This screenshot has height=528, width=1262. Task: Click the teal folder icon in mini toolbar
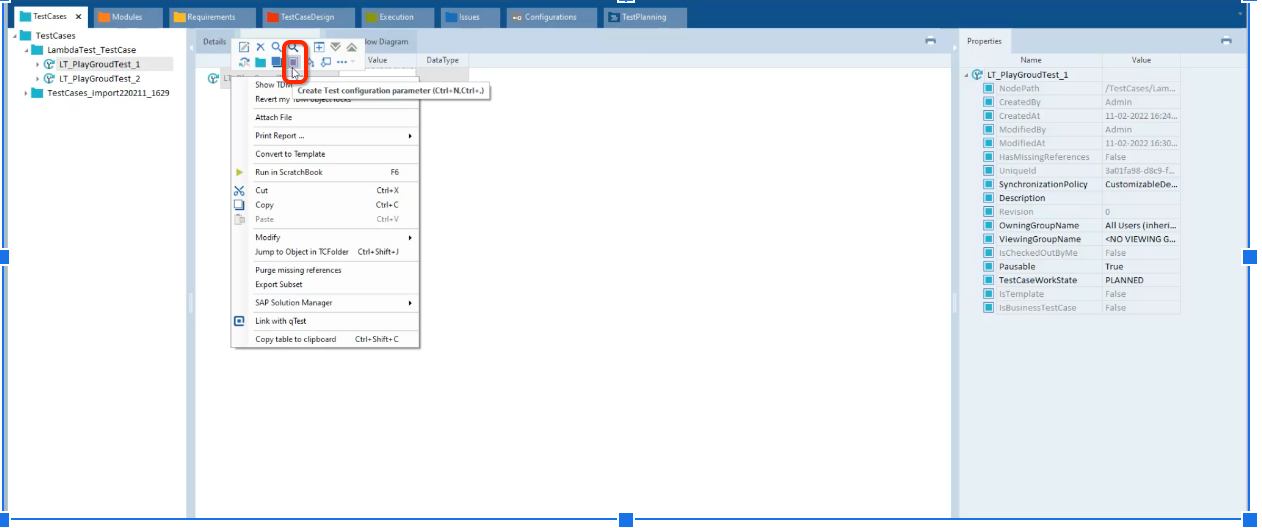pos(260,63)
